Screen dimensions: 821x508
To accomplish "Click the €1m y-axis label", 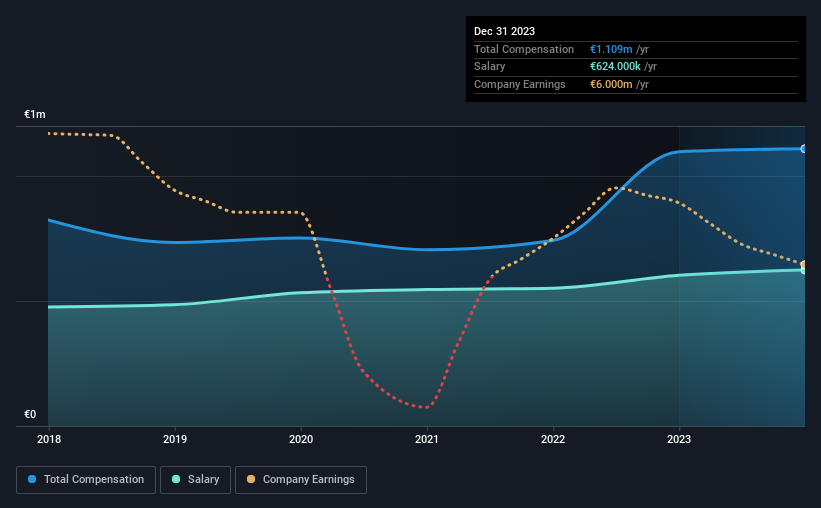I will click(x=35, y=114).
